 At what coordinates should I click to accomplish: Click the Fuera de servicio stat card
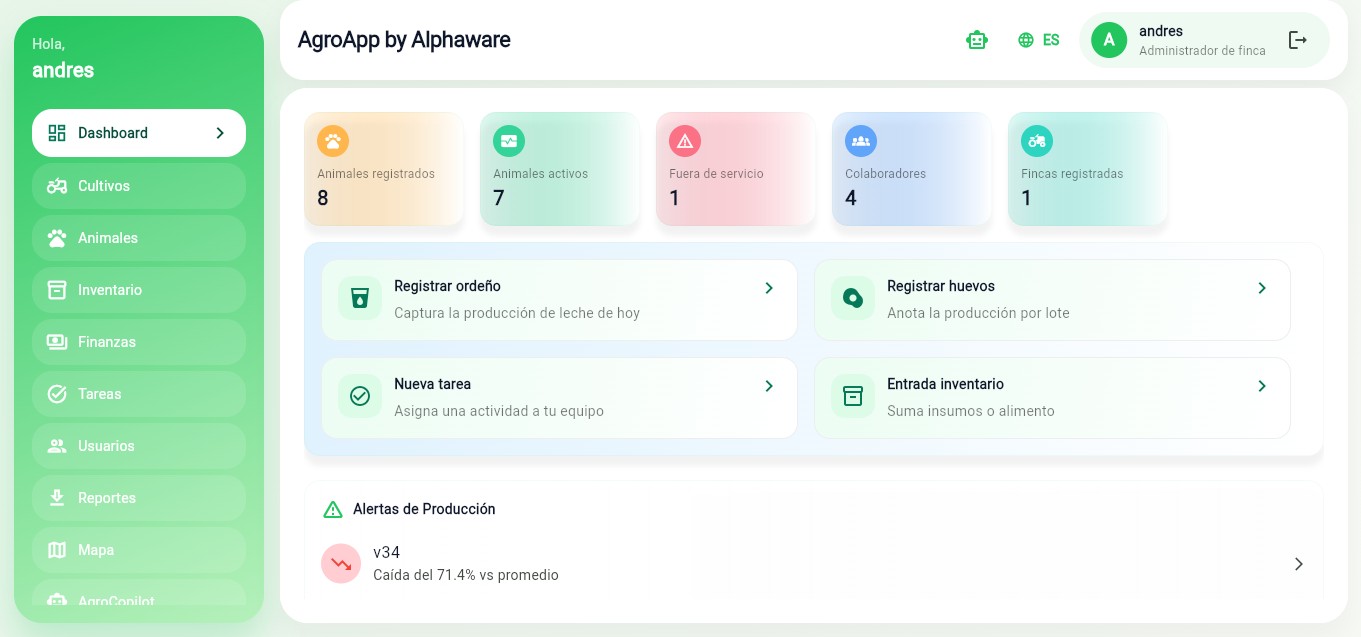click(x=735, y=168)
